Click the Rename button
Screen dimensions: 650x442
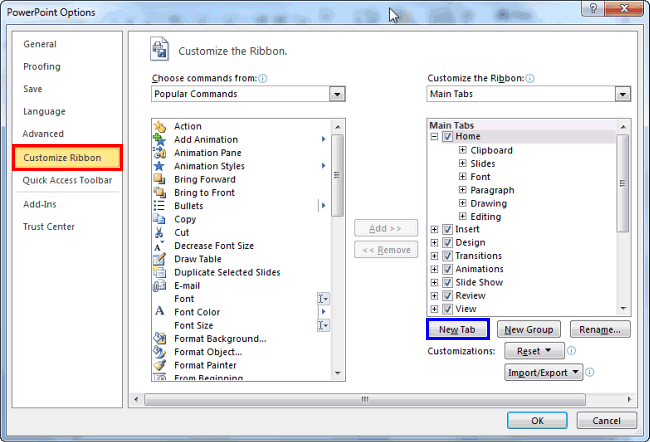(600, 330)
